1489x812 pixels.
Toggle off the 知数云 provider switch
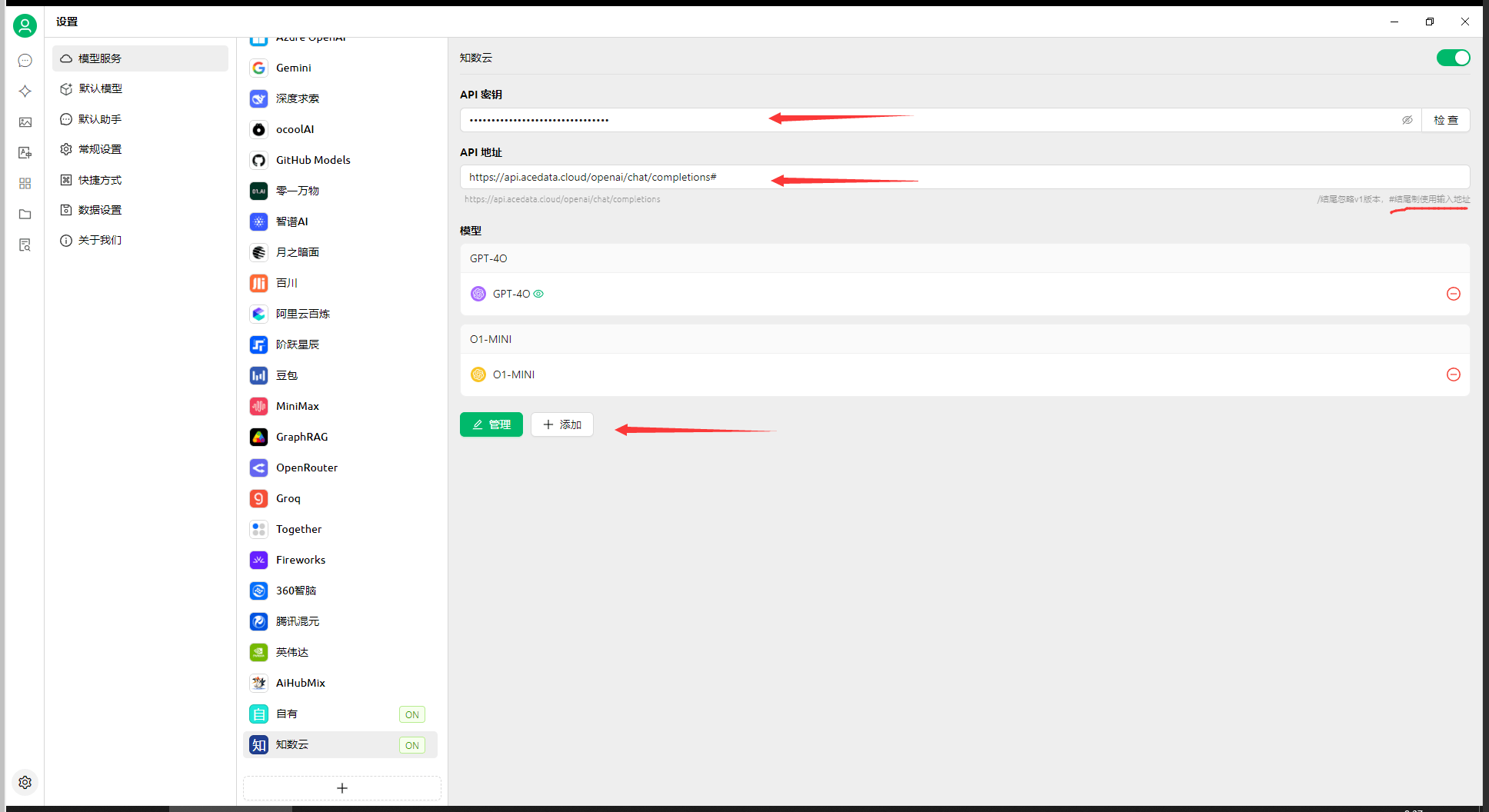(x=1453, y=58)
